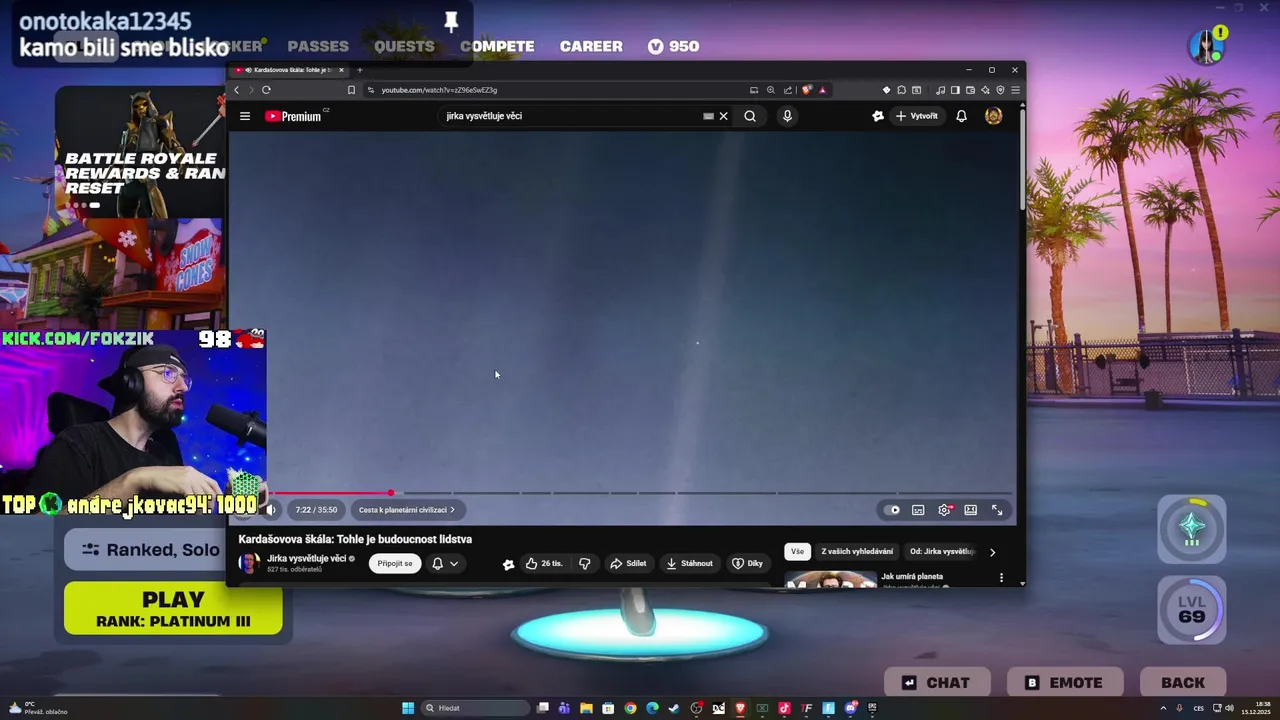
Task: Enter fullscreen in the video player
Action: [x=997, y=510]
